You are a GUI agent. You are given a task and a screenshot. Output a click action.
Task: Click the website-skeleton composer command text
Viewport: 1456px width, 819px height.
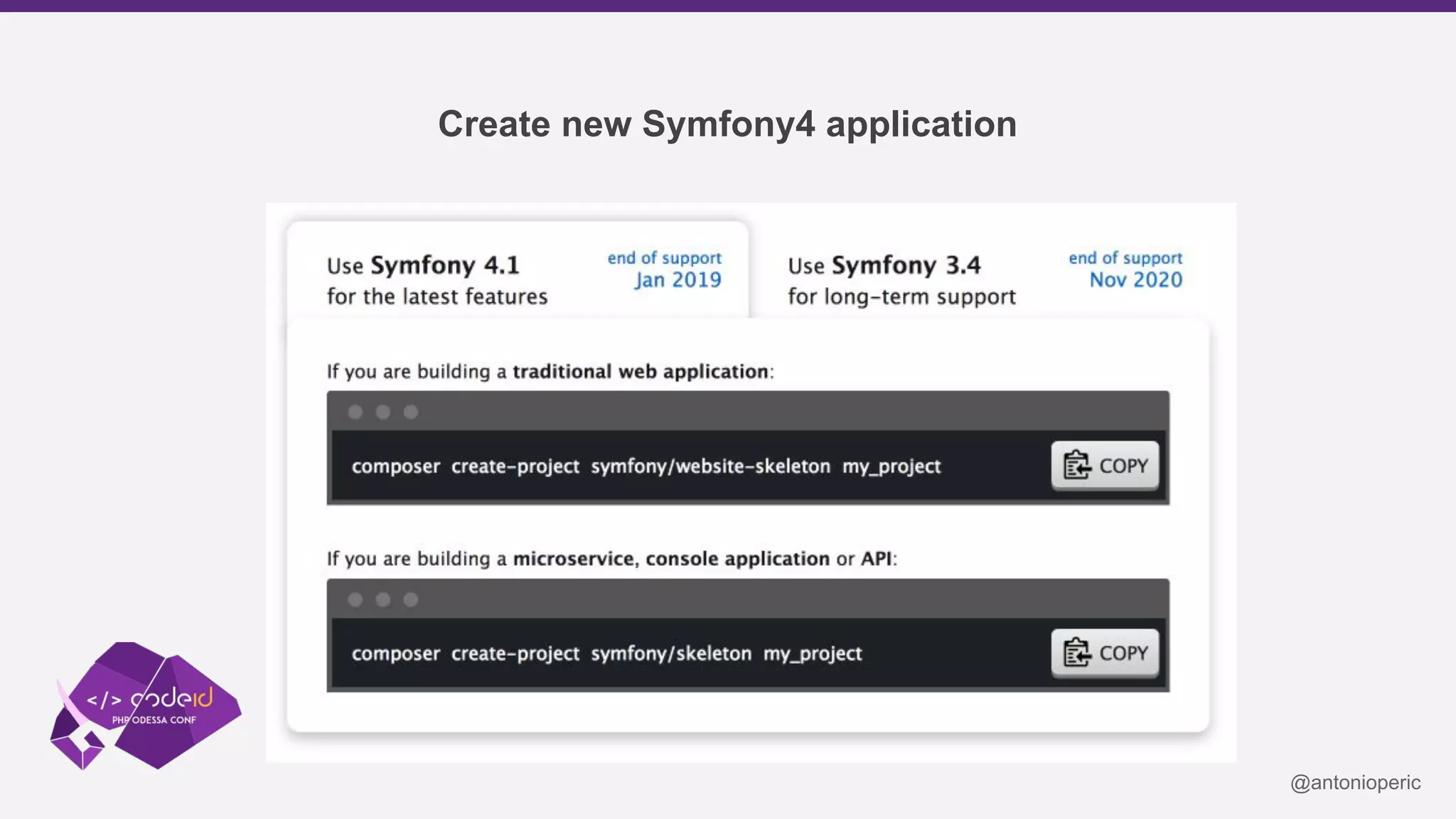coord(646,466)
